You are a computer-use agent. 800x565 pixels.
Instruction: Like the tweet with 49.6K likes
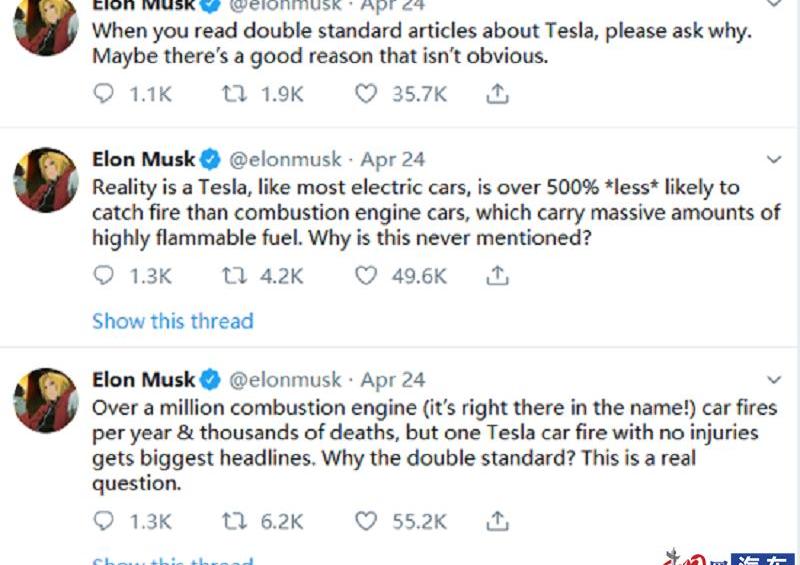366,276
